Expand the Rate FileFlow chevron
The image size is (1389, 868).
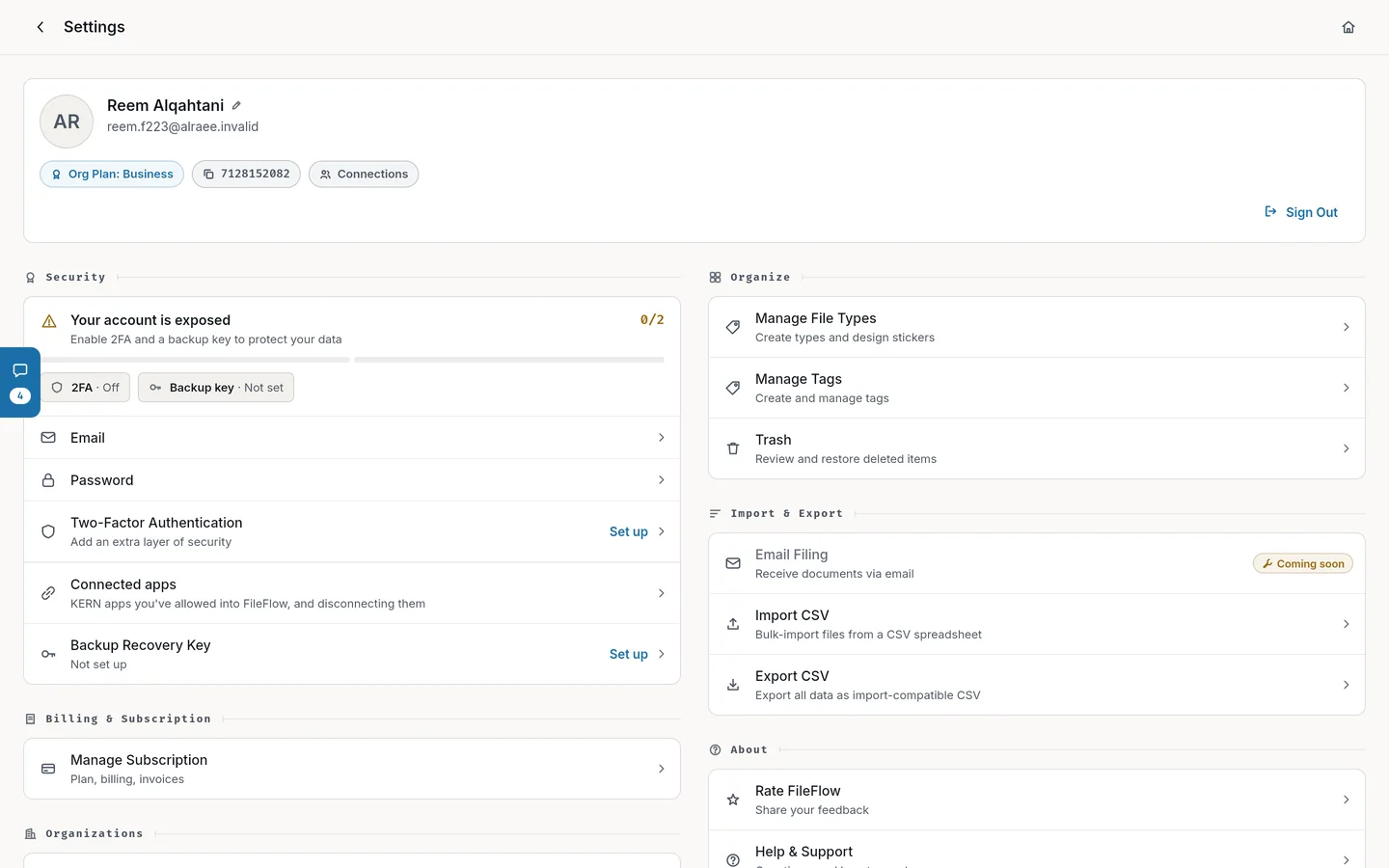pyautogui.click(x=1347, y=800)
